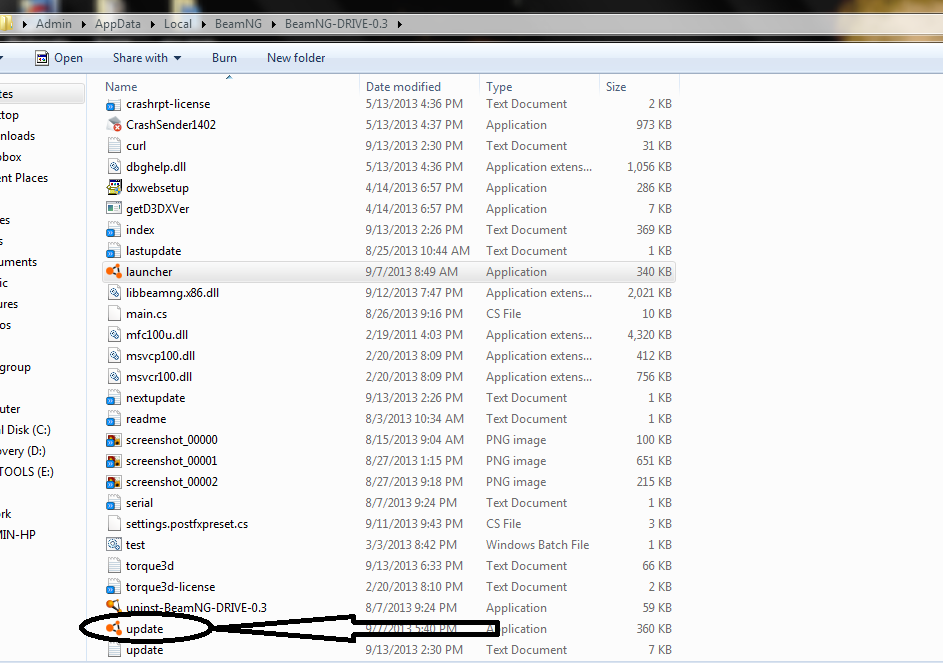
Task: Click the screenshot_00002 image icon
Action: pyautogui.click(x=114, y=483)
